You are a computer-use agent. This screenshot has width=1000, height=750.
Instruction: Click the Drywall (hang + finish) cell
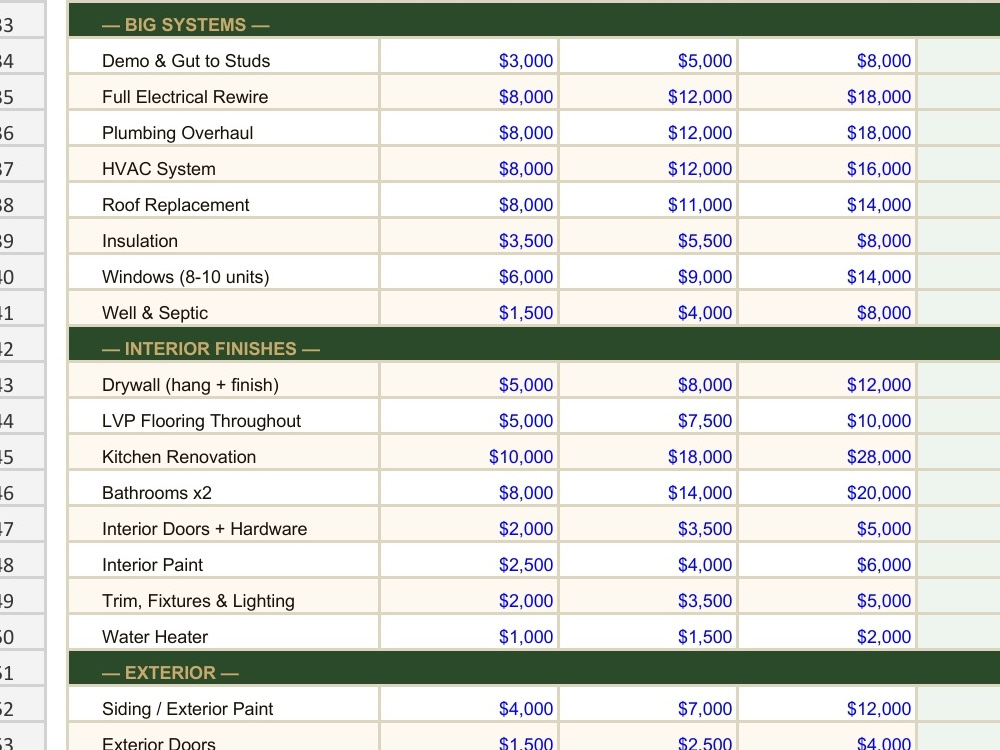coord(224,381)
